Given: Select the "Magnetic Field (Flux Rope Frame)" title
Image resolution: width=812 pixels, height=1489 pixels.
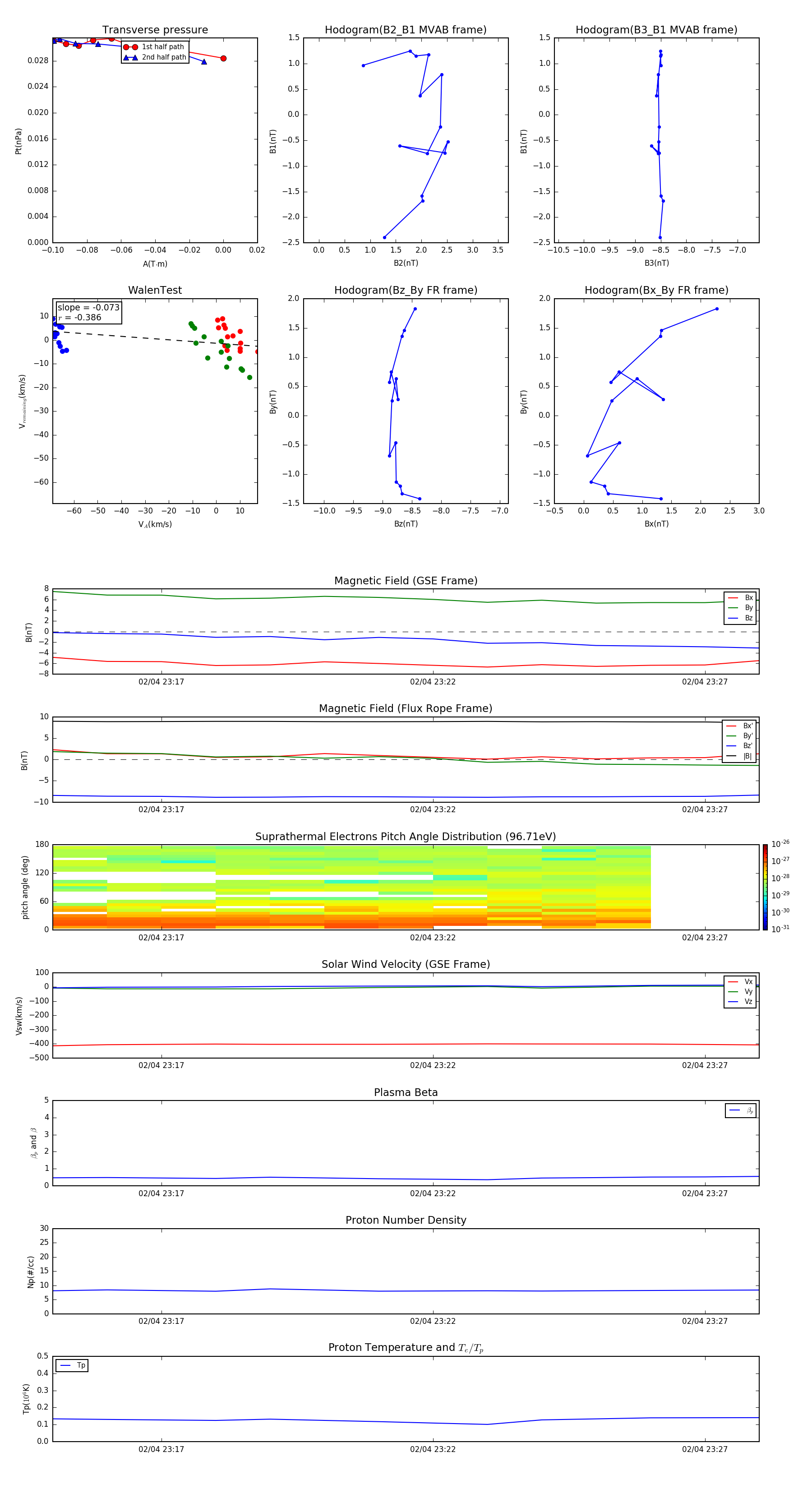Looking at the screenshot, I should 406,709.
